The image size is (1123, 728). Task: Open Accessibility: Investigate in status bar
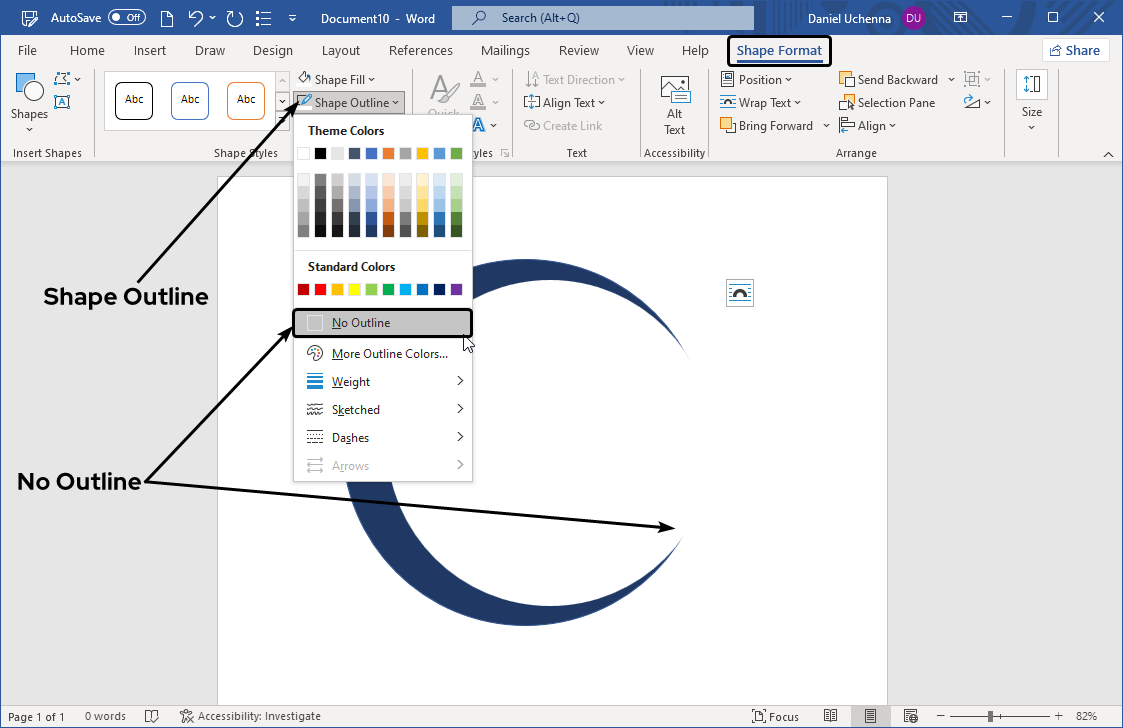[250, 716]
